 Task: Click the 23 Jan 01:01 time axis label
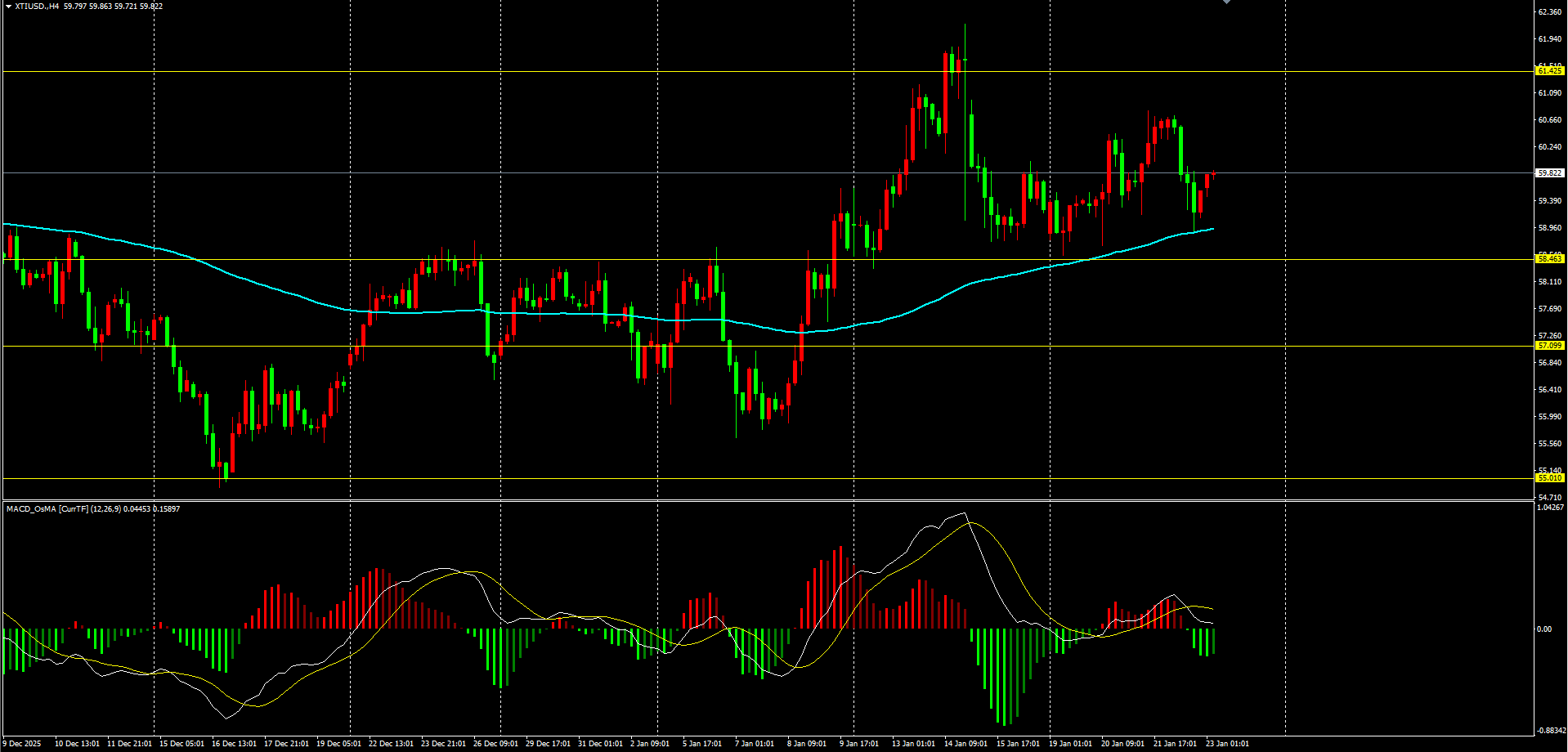[1227, 744]
